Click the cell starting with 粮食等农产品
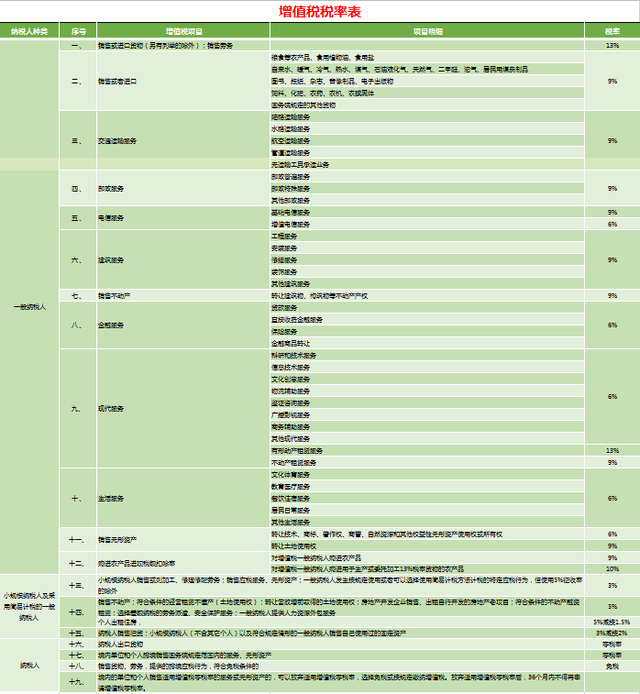This screenshot has width=640, height=694. (x=428, y=58)
